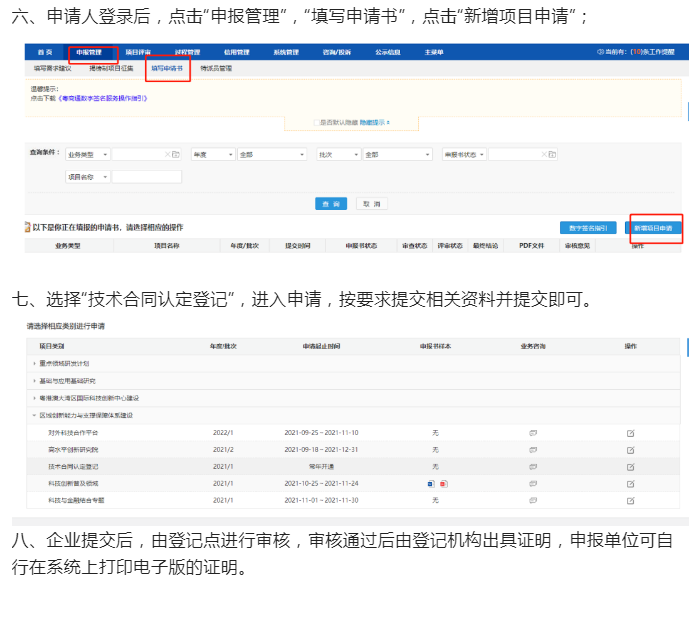Open business consultation icon for 科技与金融结合专题

click(x=533, y=500)
